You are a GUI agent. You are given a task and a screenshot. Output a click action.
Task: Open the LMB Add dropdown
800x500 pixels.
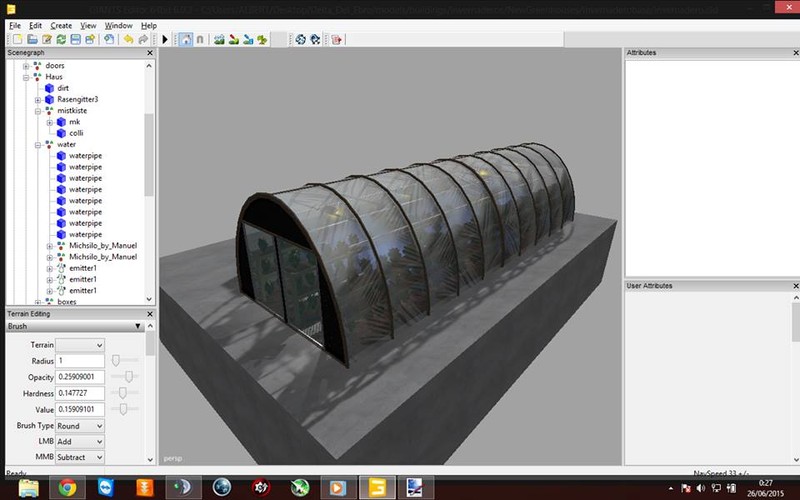pos(80,441)
